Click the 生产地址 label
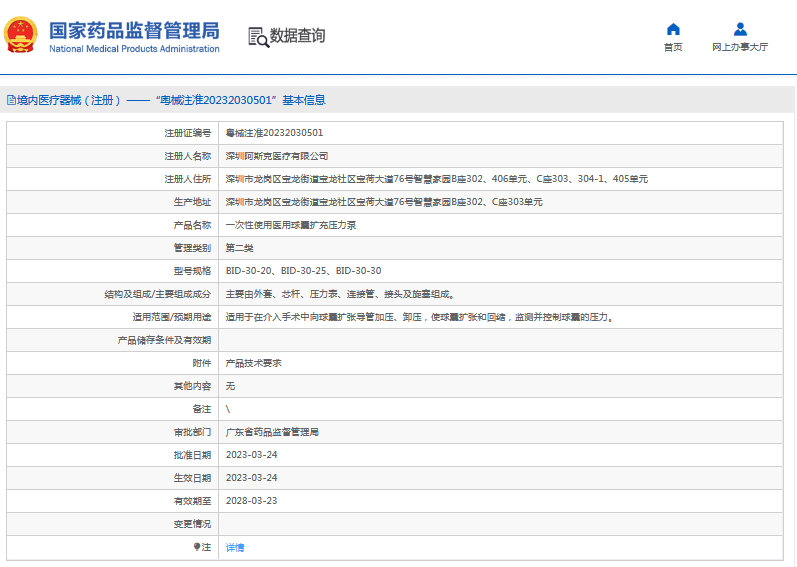Screen dimensions: 797x567 (192, 202)
